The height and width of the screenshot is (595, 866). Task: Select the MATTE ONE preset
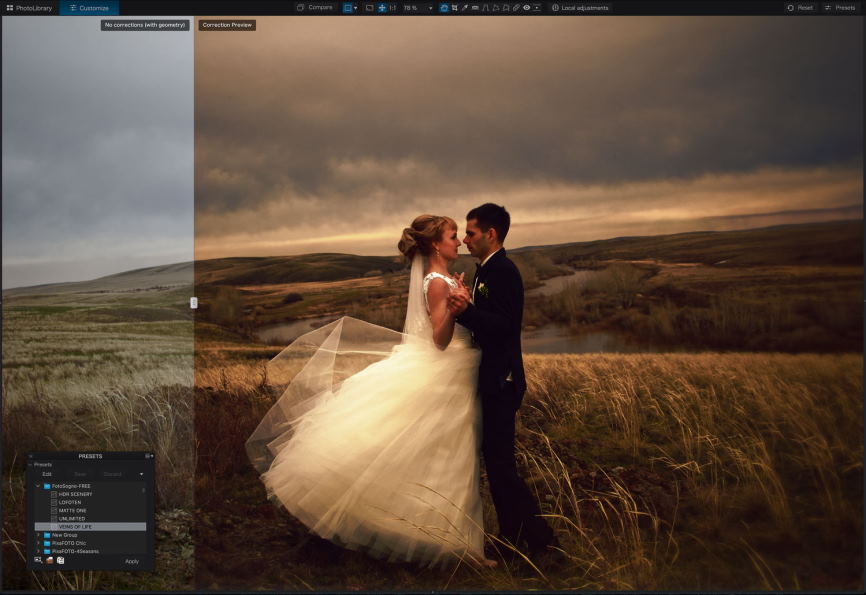pos(72,510)
